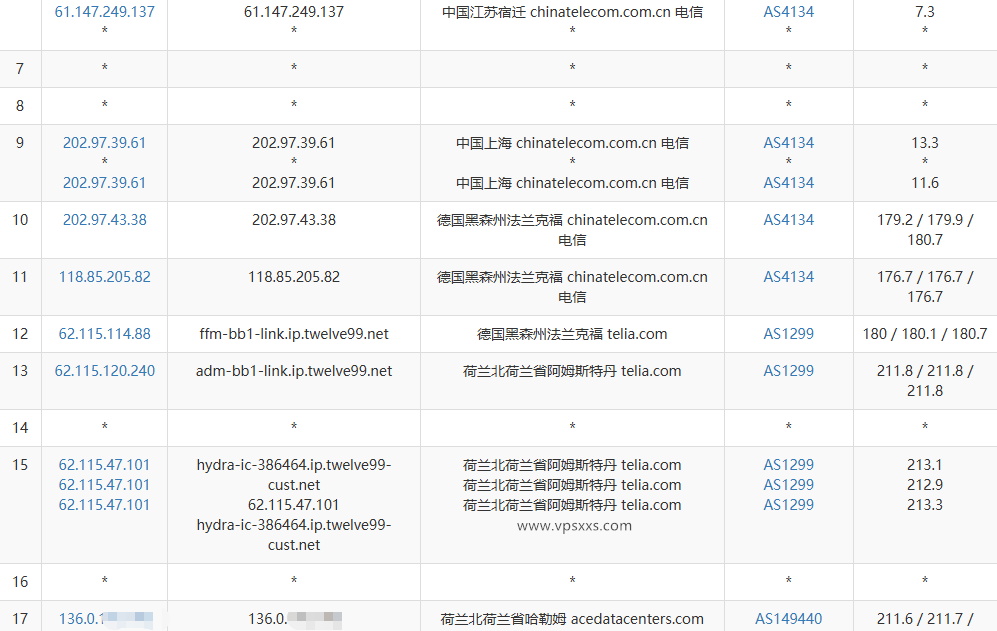Select hop number 16
Image resolution: width=997 pixels, height=631 pixels.
coord(20,582)
